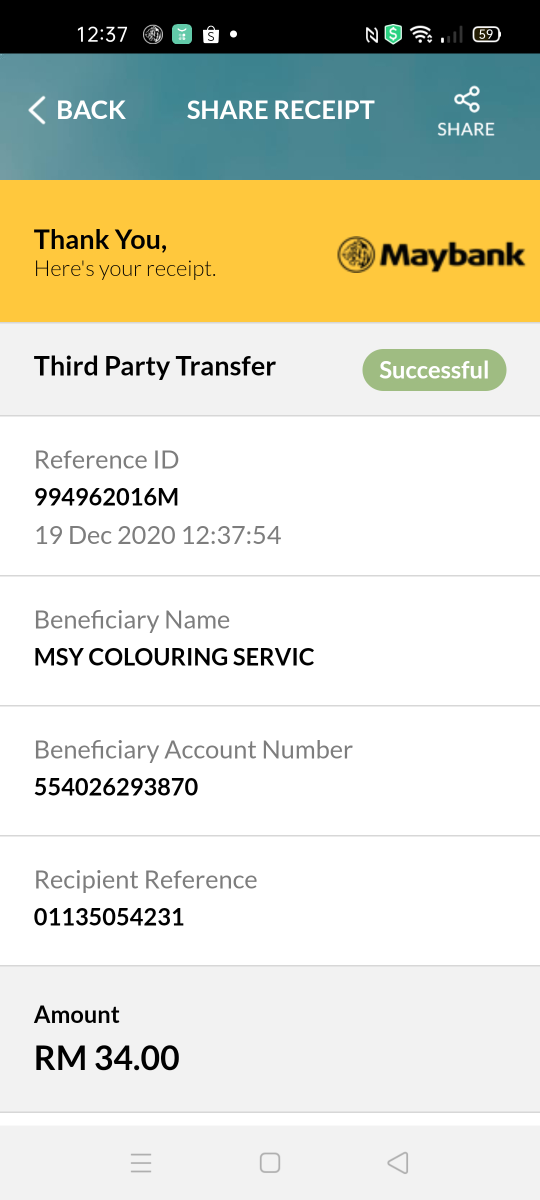Tap the Third Party Transfer heading
This screenshot has height=1200, width=540.
click(x=155, y=366)
